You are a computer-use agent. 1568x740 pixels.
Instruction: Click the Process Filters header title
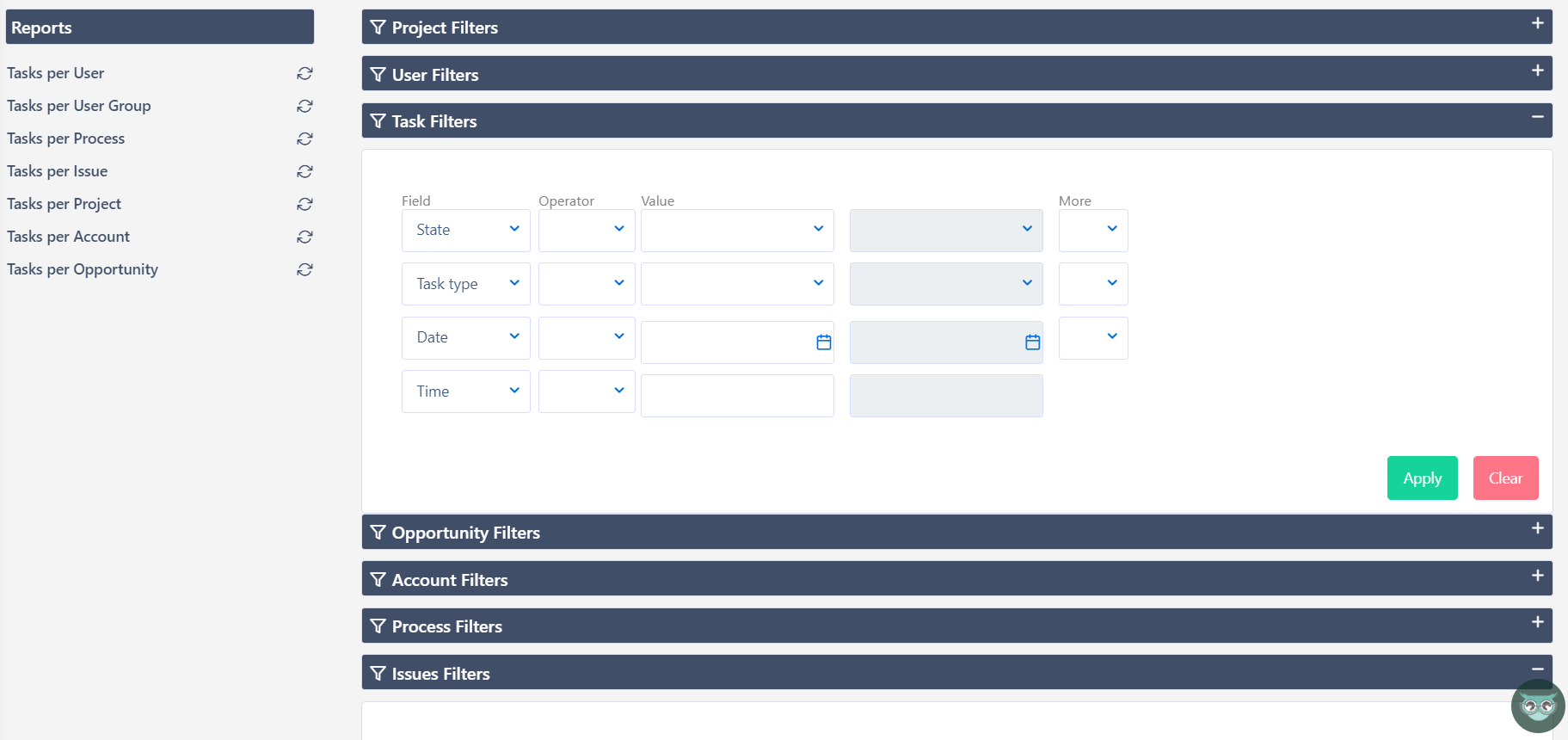pyautogui.click(x=447, y=626)
